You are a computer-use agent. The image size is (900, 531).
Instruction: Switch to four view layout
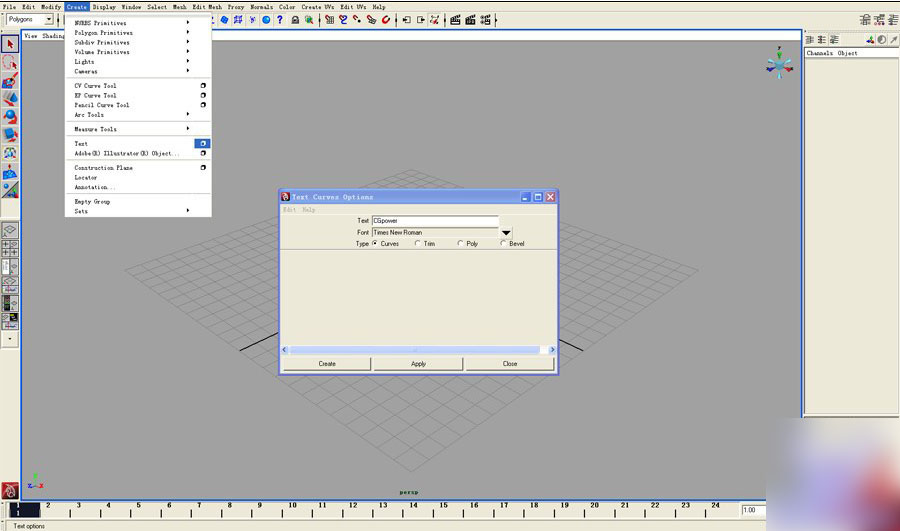10,249
